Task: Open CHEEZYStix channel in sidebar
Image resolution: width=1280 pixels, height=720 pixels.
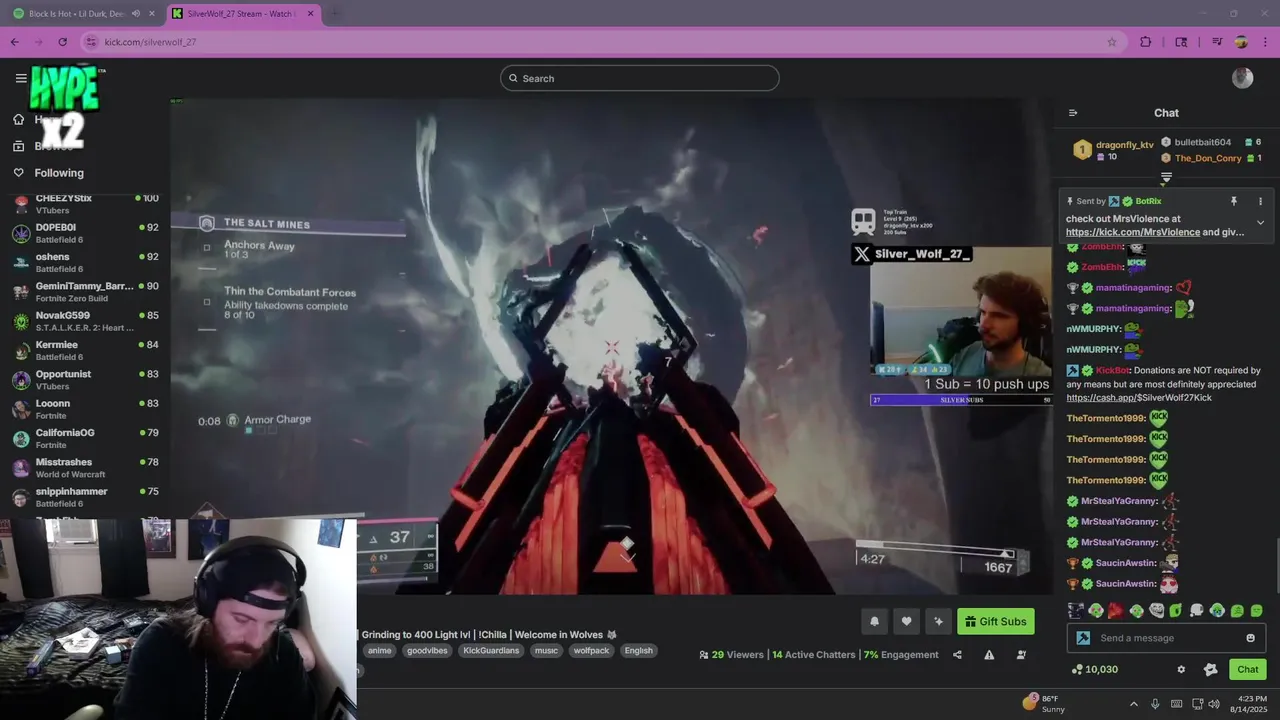Action: tap(85, 204)
